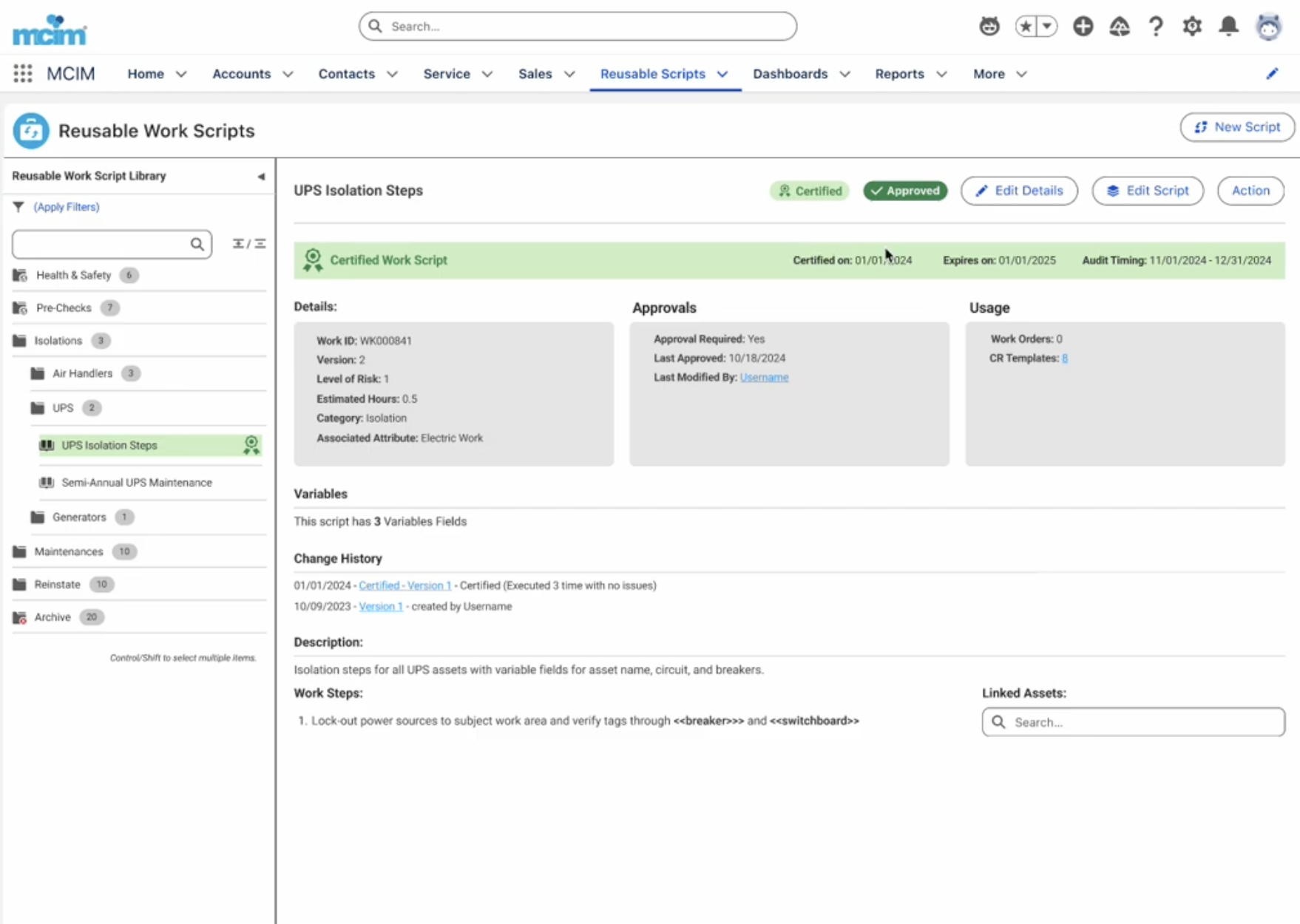Click the Certified Work Script ribbon icon
Viewport: 1300px width, 924px height.
coord(313,260)
